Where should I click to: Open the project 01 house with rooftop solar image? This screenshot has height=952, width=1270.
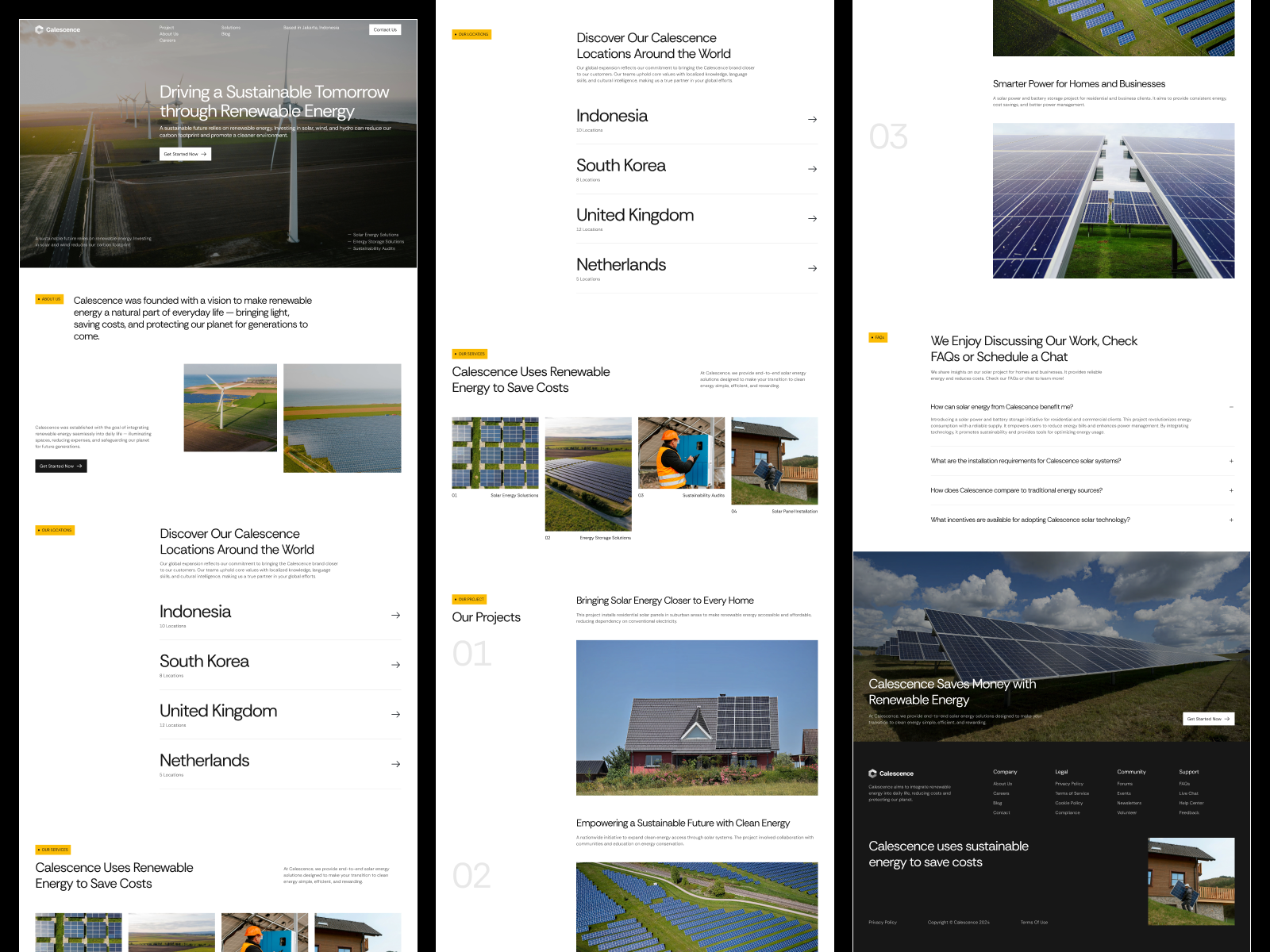click(697, 718)
